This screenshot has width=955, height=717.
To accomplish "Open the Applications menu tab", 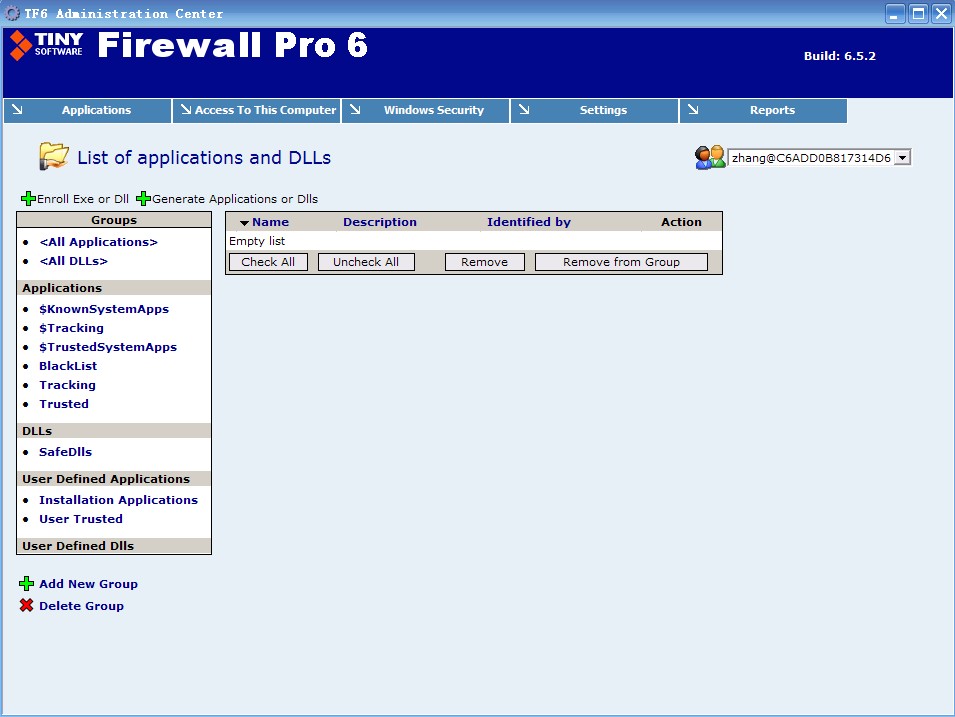I will (x=88, y=110).
